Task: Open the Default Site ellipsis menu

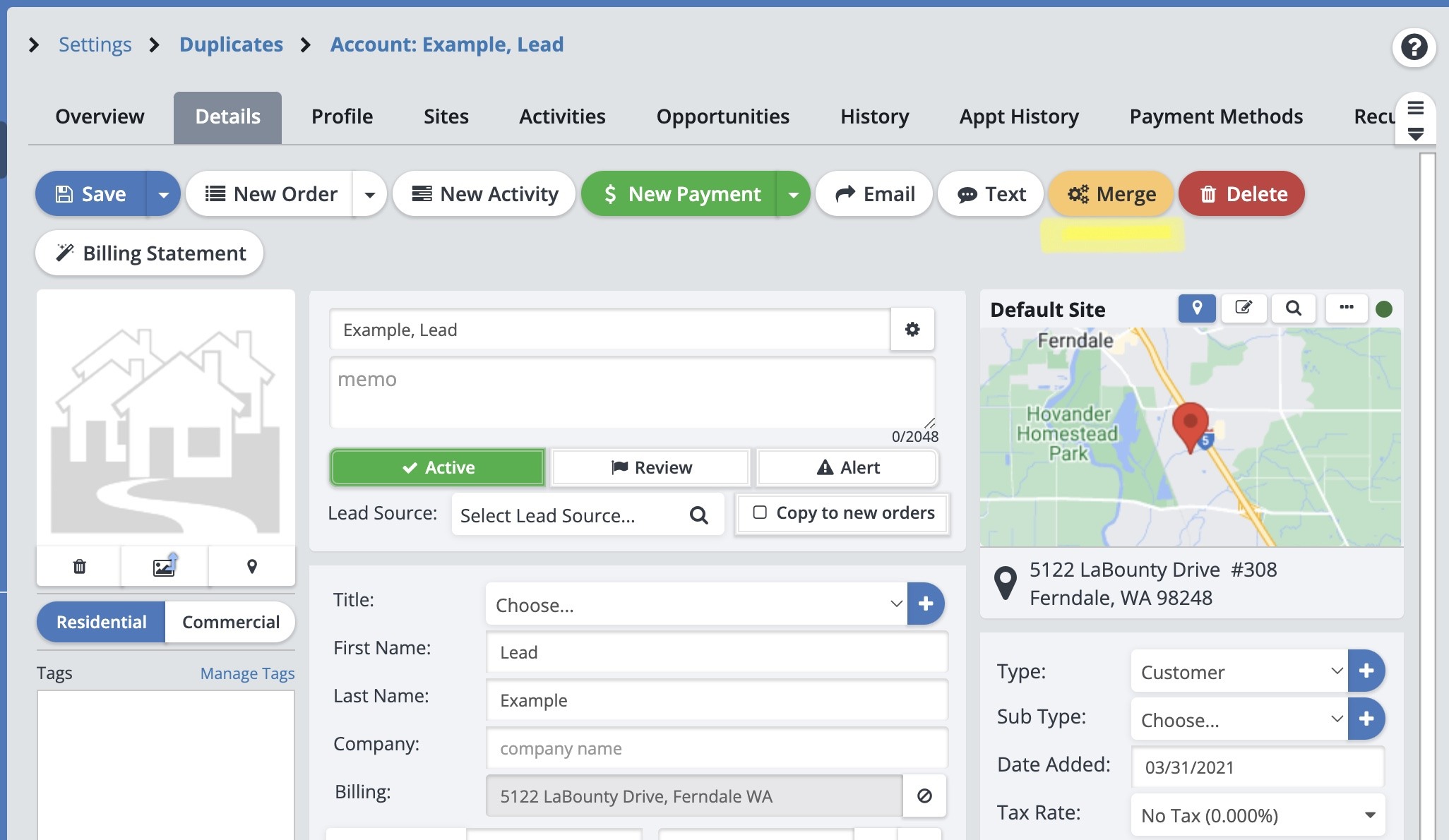Action: (1346, 308)
